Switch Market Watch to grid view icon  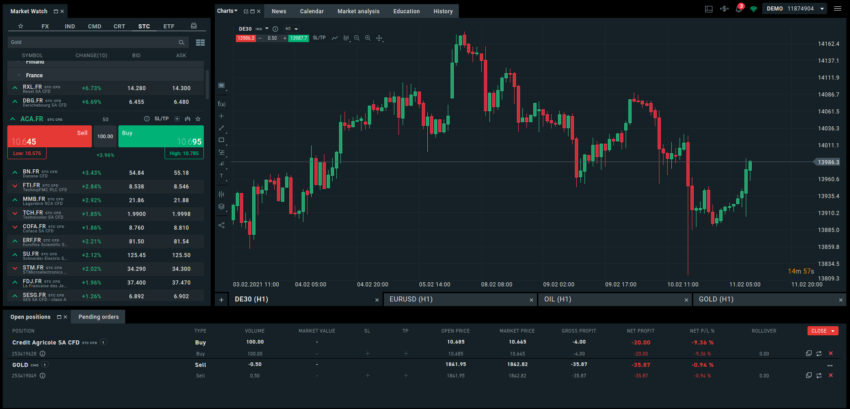click(x=201, y=43)
